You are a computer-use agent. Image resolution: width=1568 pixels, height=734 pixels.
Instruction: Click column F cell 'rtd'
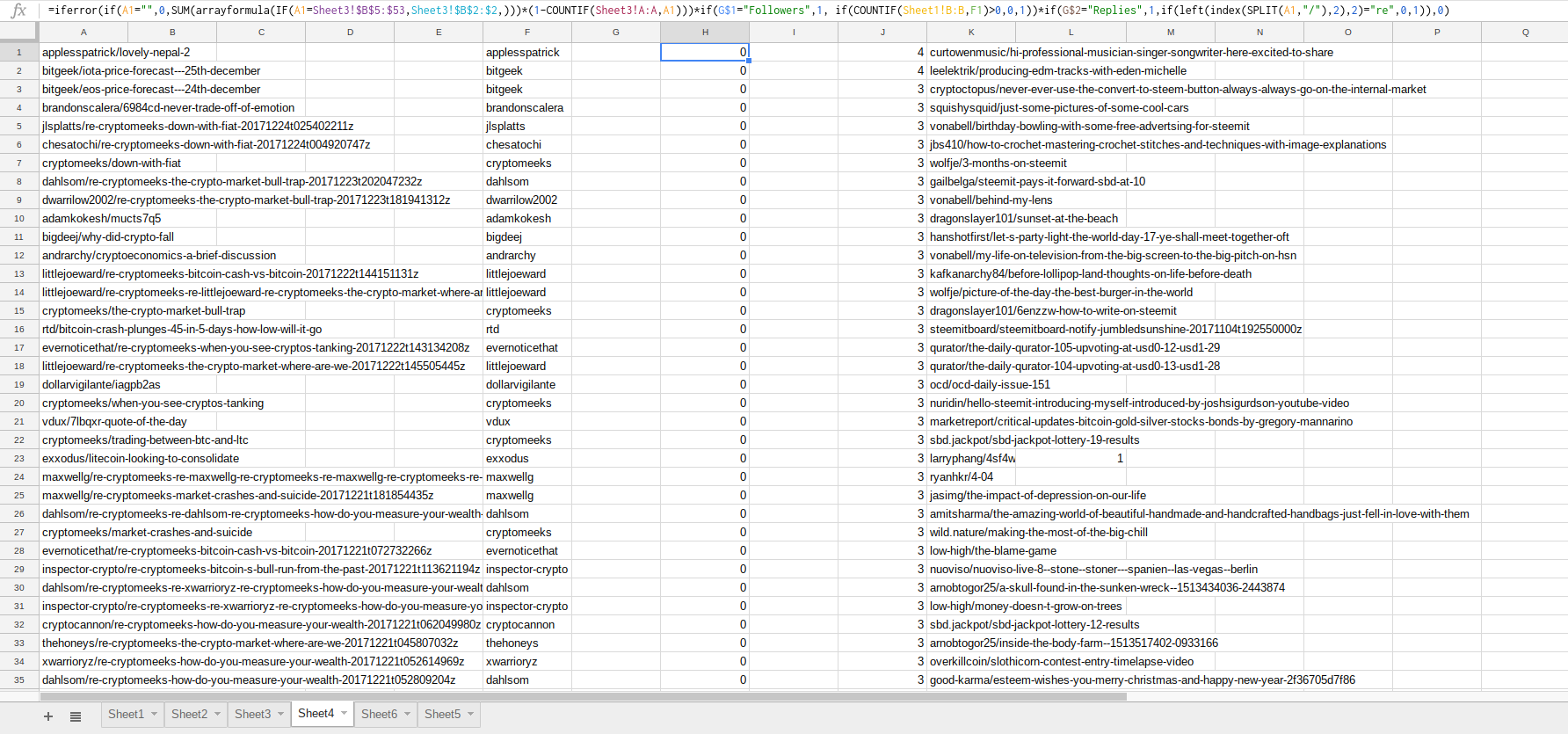click(527, 329)
